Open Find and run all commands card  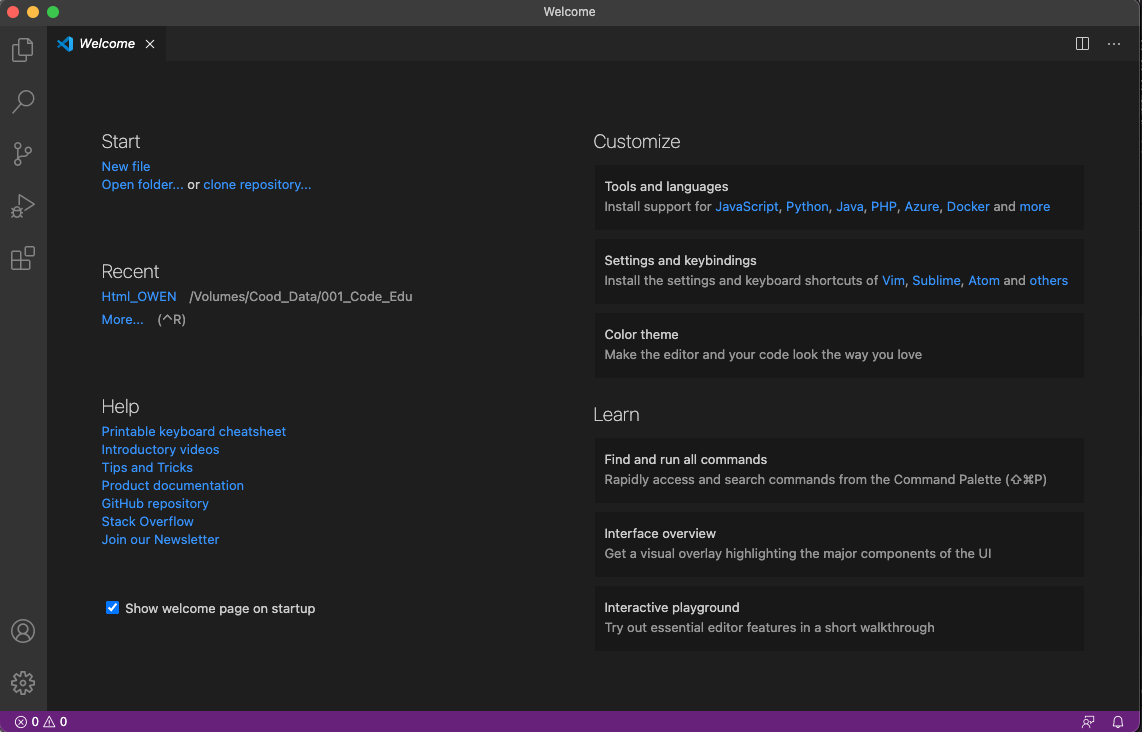coord(839,471)
